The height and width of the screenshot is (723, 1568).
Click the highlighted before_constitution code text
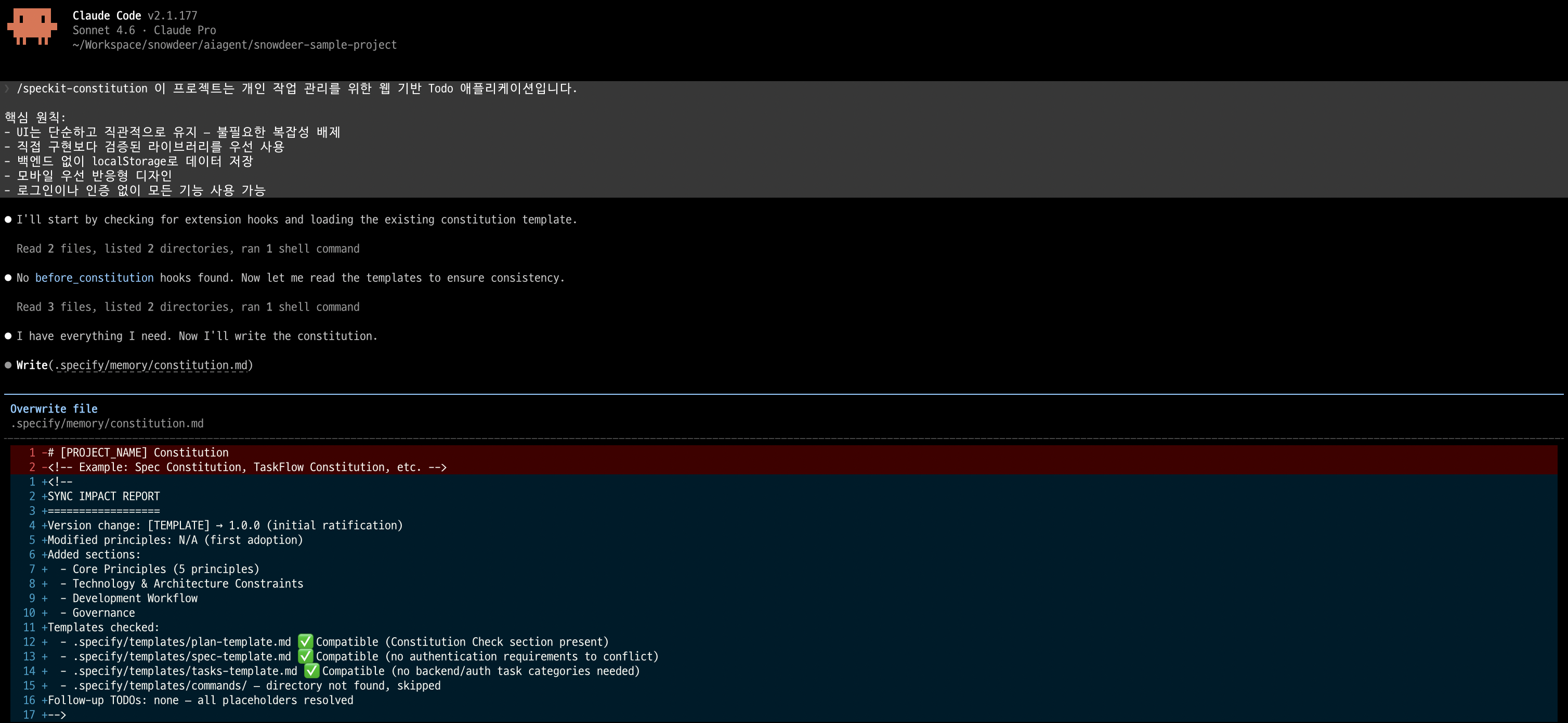[94, 278]
